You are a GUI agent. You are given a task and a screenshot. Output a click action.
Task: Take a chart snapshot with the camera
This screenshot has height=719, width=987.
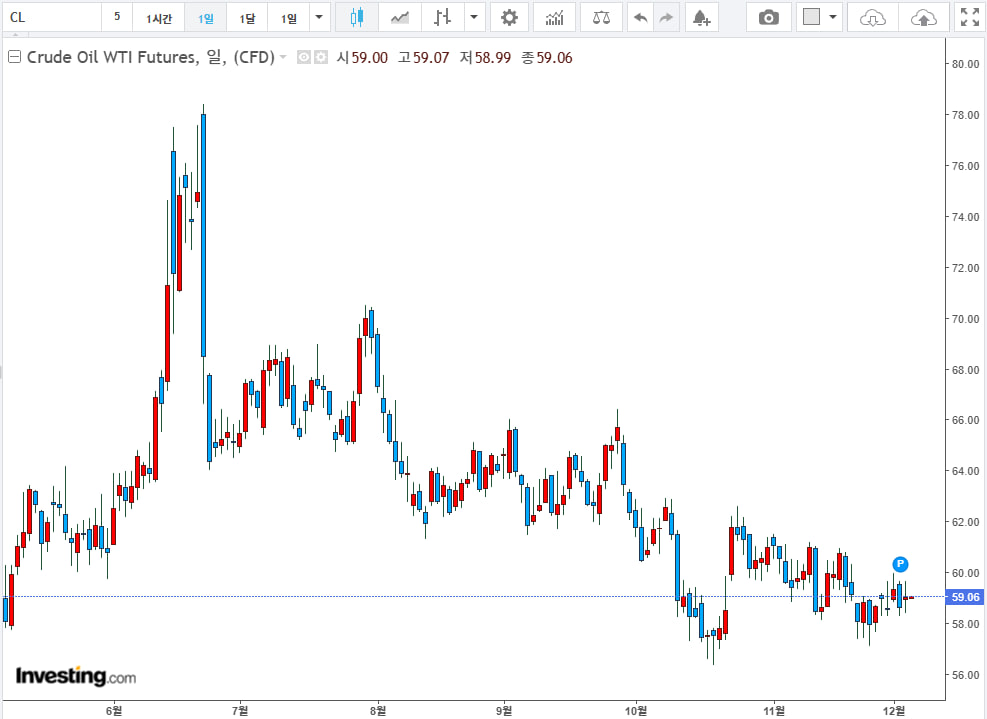(x=768, y=17)
